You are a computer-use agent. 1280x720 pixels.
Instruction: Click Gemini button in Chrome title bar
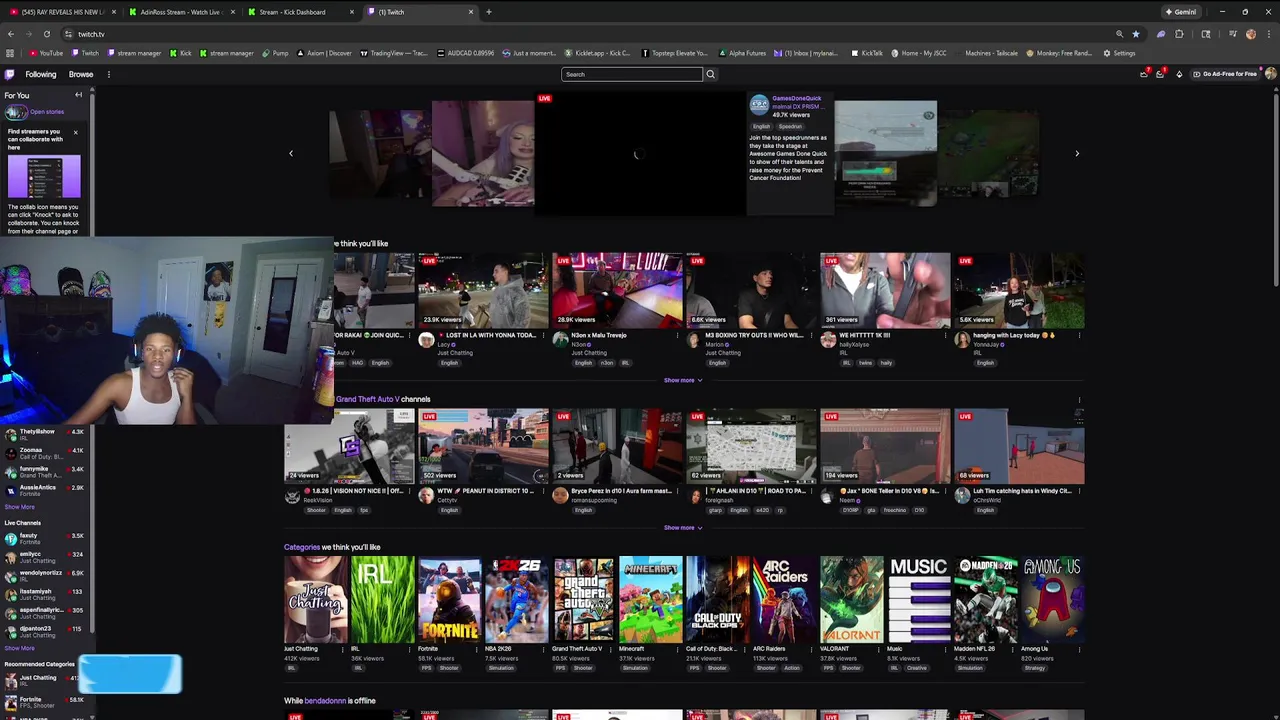(x=1181, y=12)
